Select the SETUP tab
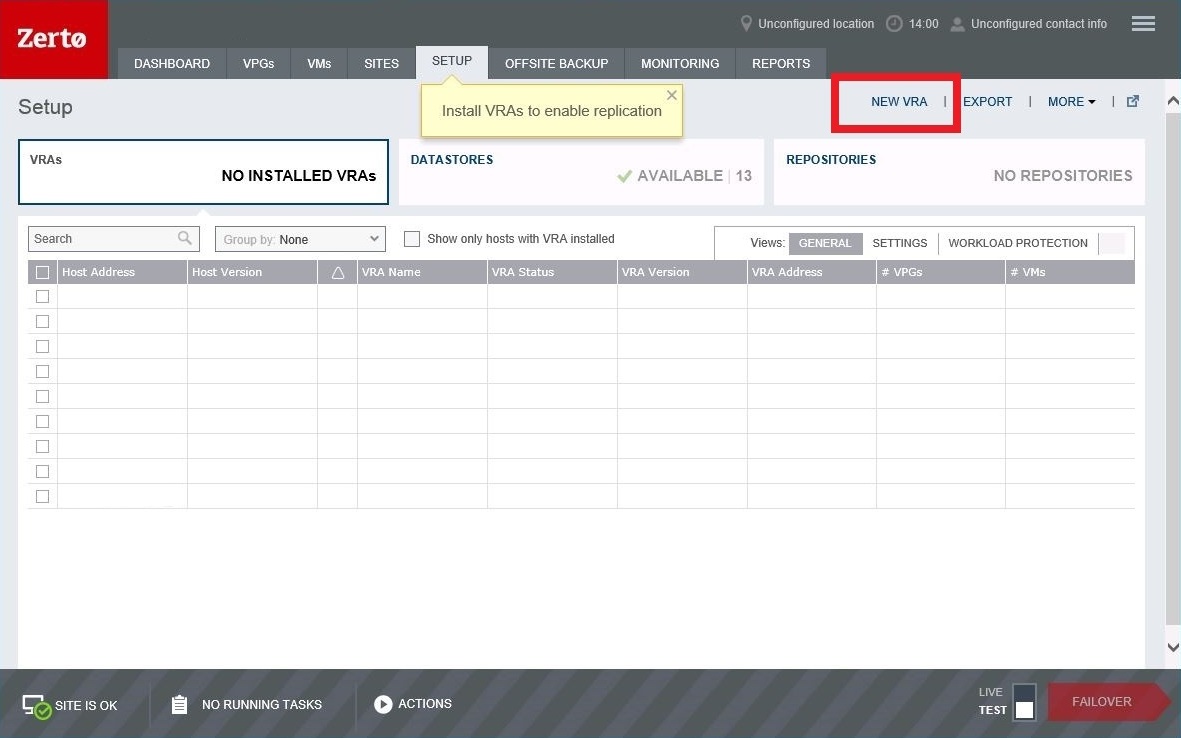Image resolution: width=1181 pixels, height=738 pixels. [x=452, y=62]
